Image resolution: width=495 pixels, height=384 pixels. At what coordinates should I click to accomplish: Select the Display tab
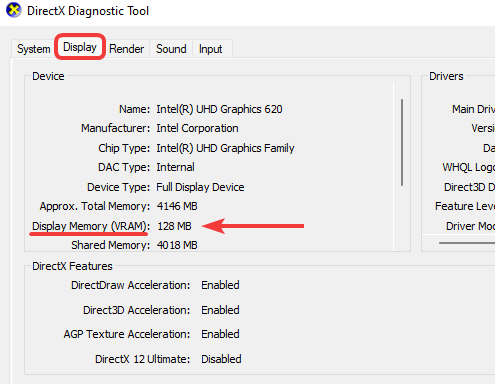(80, 47)
